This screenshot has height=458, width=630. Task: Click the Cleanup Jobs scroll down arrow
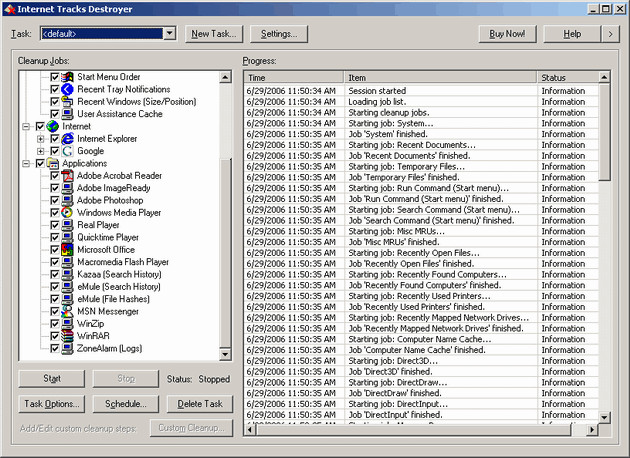225,354
